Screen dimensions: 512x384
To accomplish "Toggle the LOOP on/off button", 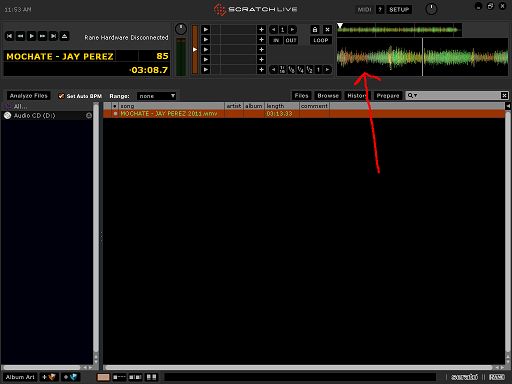I will (x=321, y=40).
